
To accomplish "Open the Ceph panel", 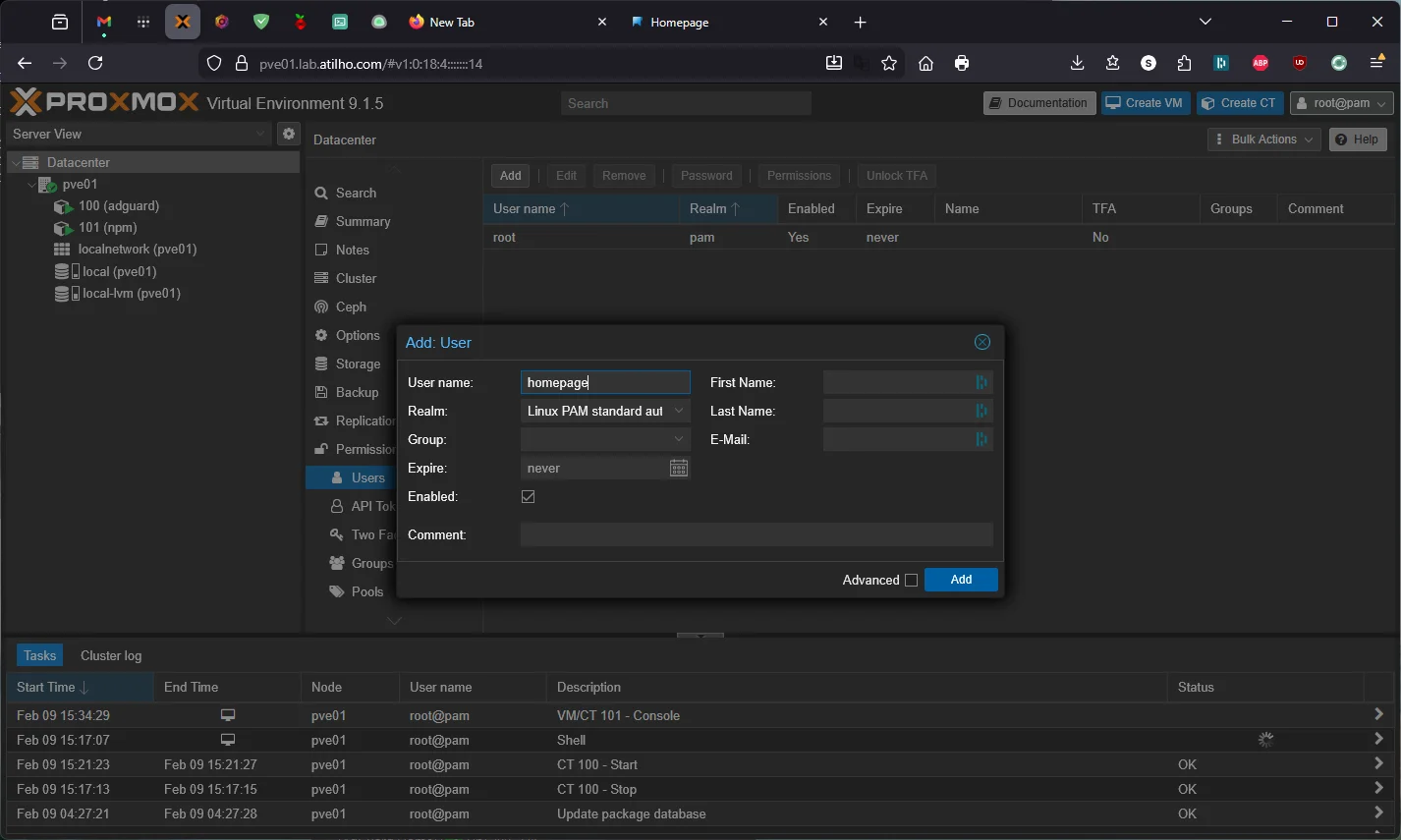I will pyautogui.click(x=351, y=307).
